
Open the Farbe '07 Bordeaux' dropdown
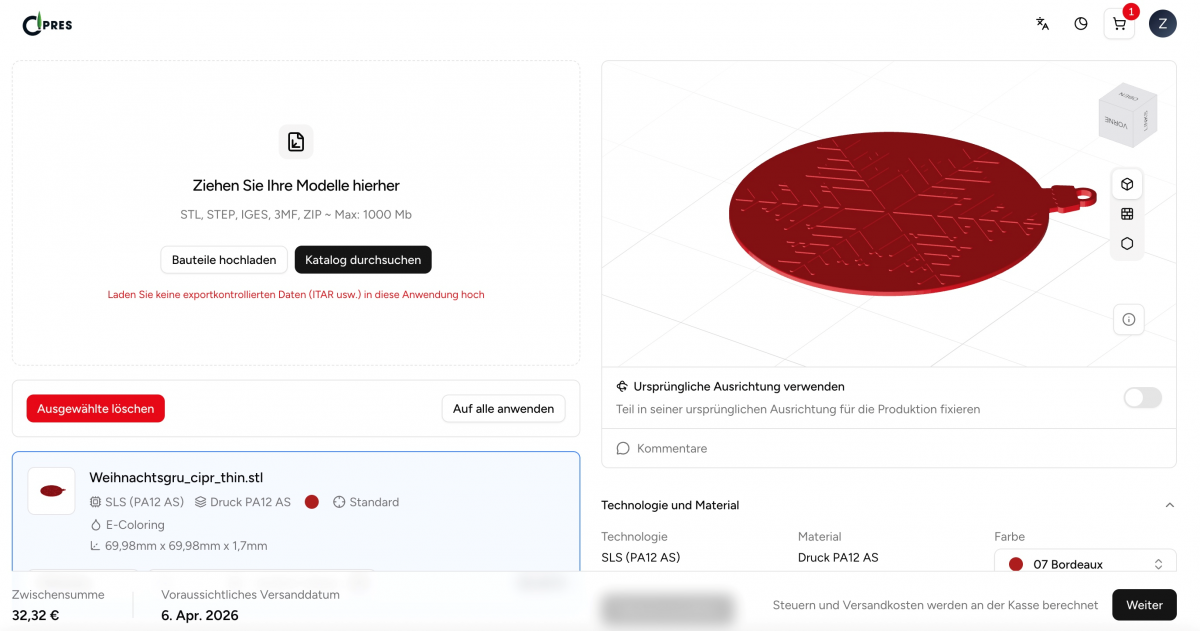(1085, 564)
